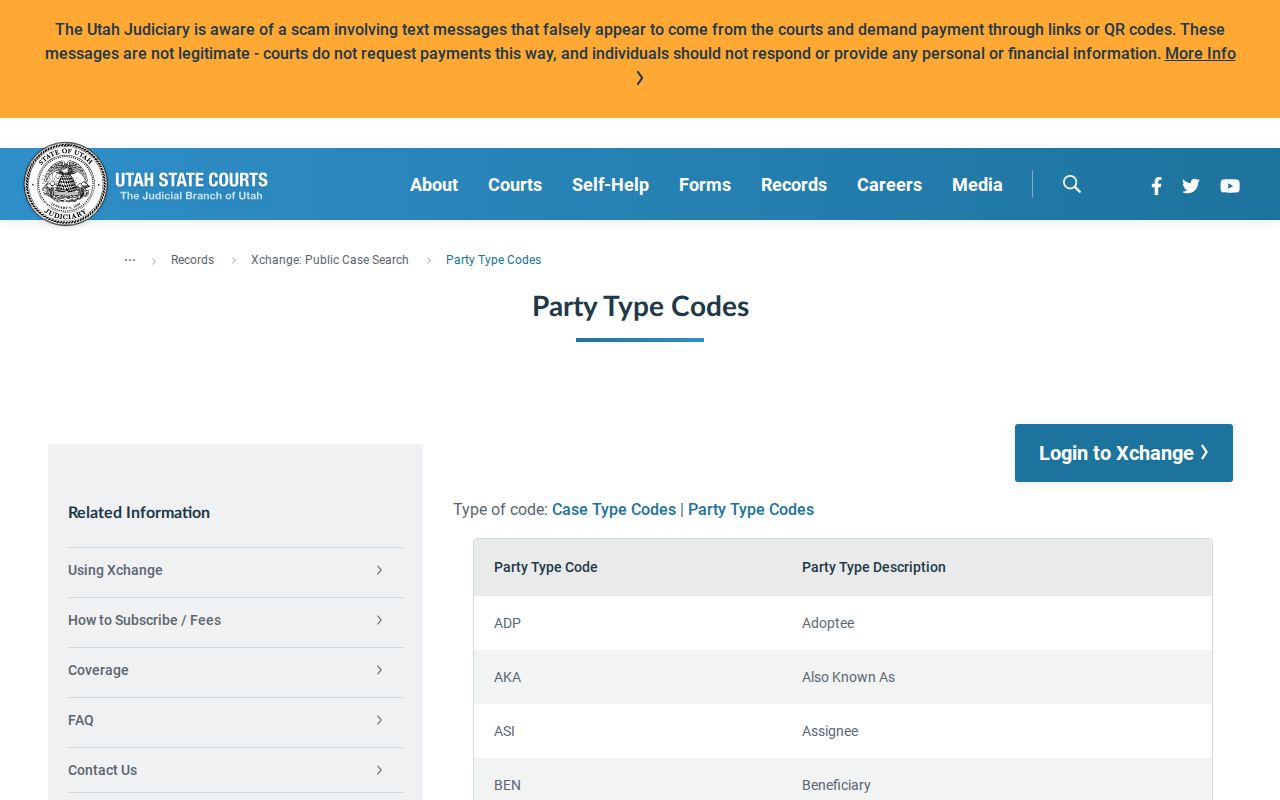Viewport: 1280px width, 800px height.
Task: Open the Party Type Codes link above the table
Action: pyautogui.click(x=751, y=510)
